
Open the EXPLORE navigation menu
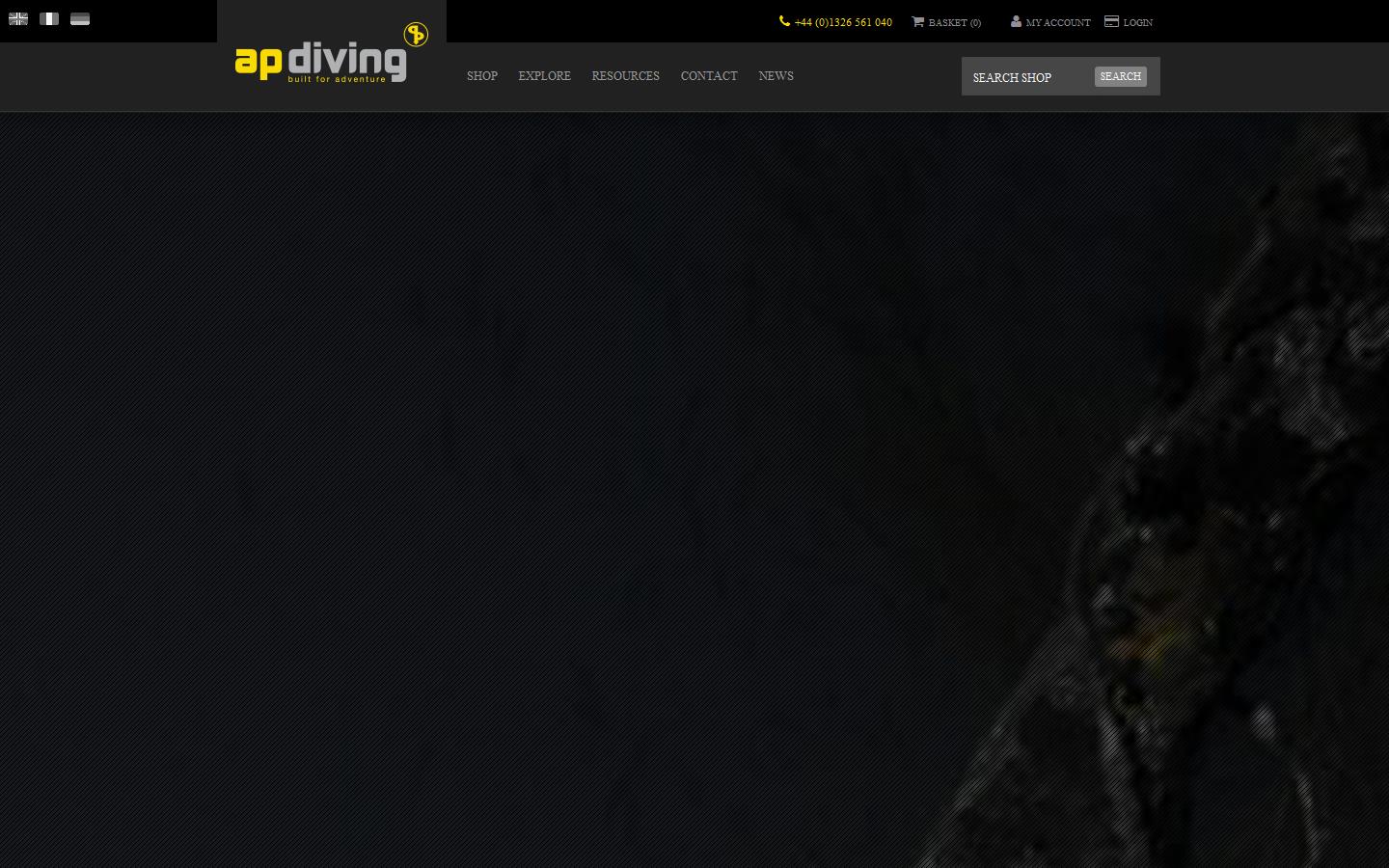544,77
